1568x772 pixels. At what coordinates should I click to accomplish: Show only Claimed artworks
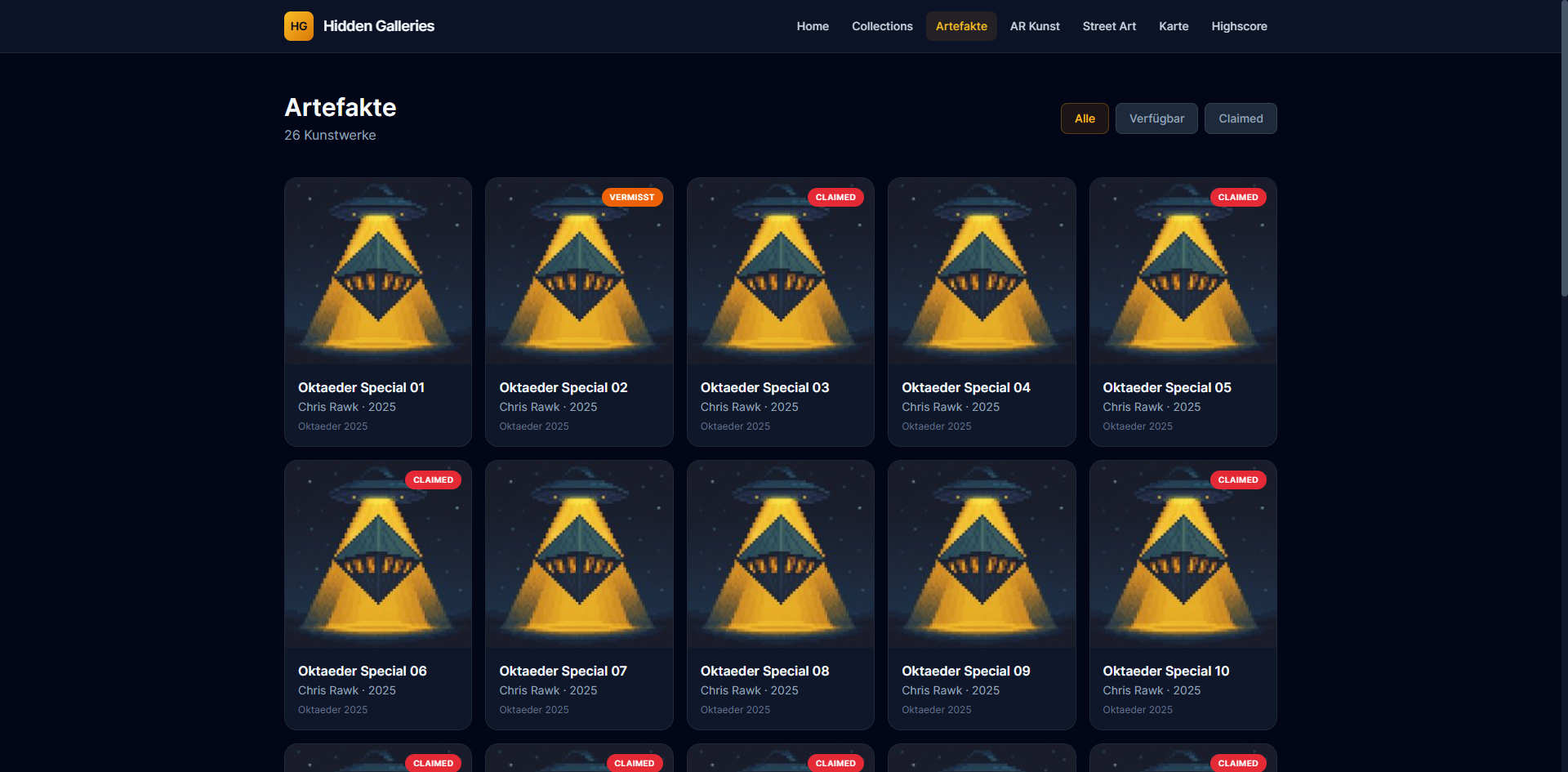pyautogui.click(x=1241, y=118)
